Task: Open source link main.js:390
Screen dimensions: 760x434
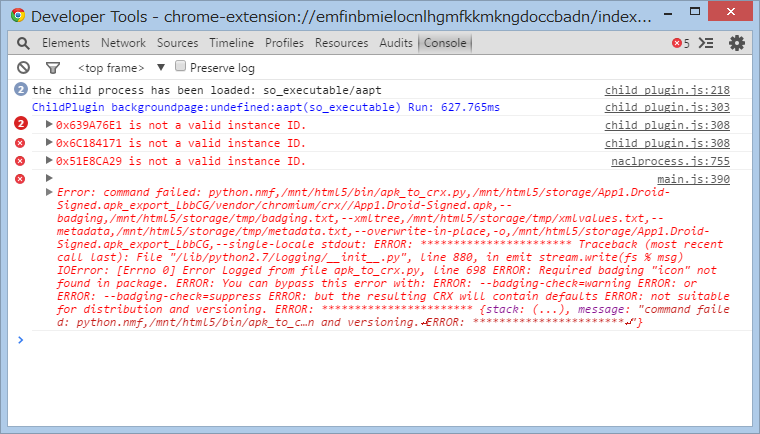Action: click(x=693, y=179)
